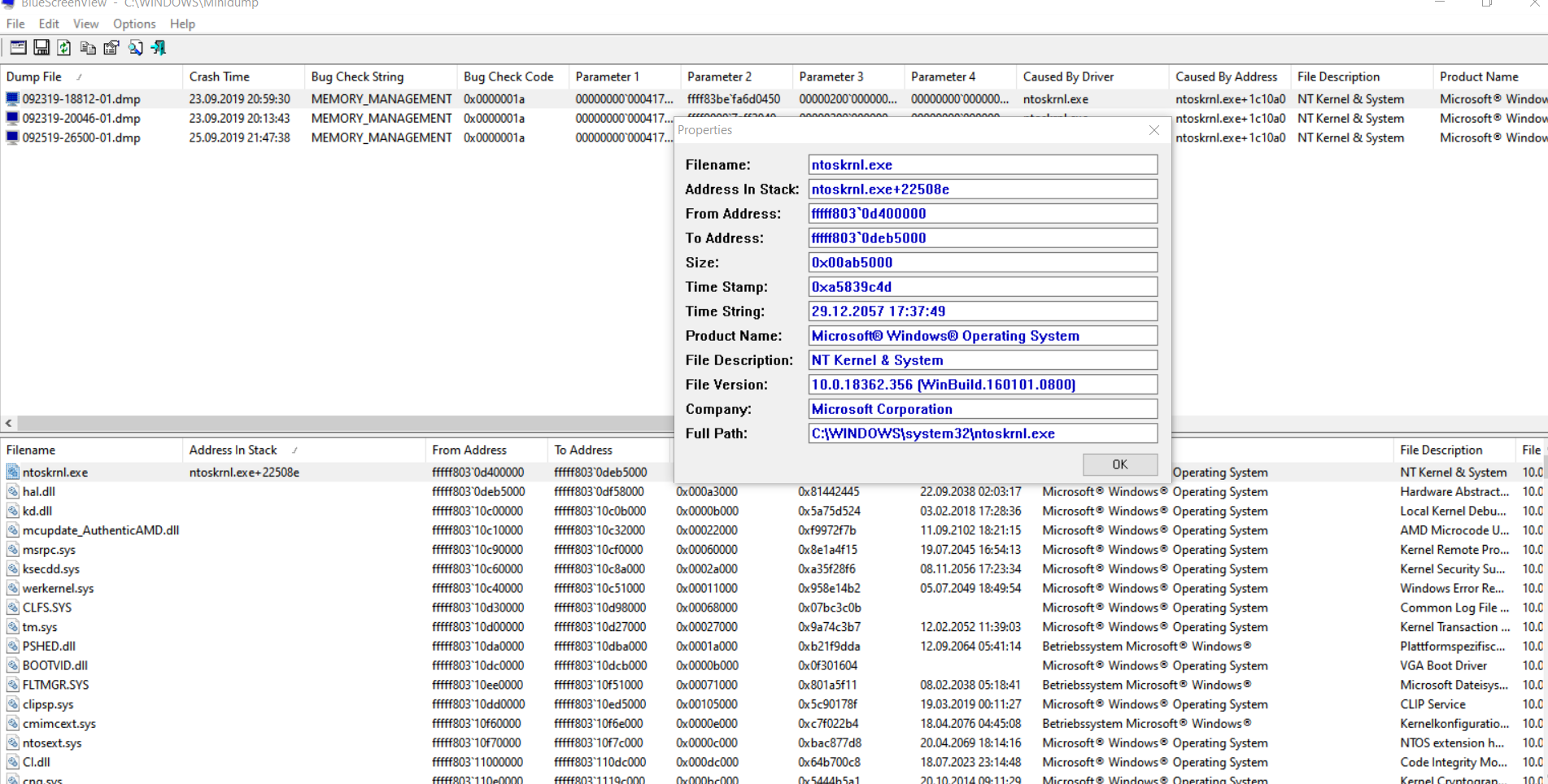This screenshot has width=1548, height=784.
Task: Select the ntosext.sys driver row
Action: (x=774, y=743)
